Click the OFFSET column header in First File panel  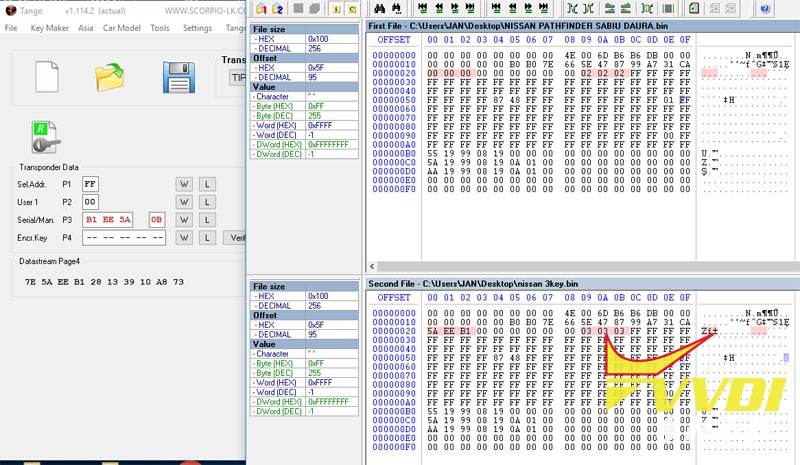[x=394, y=39]
